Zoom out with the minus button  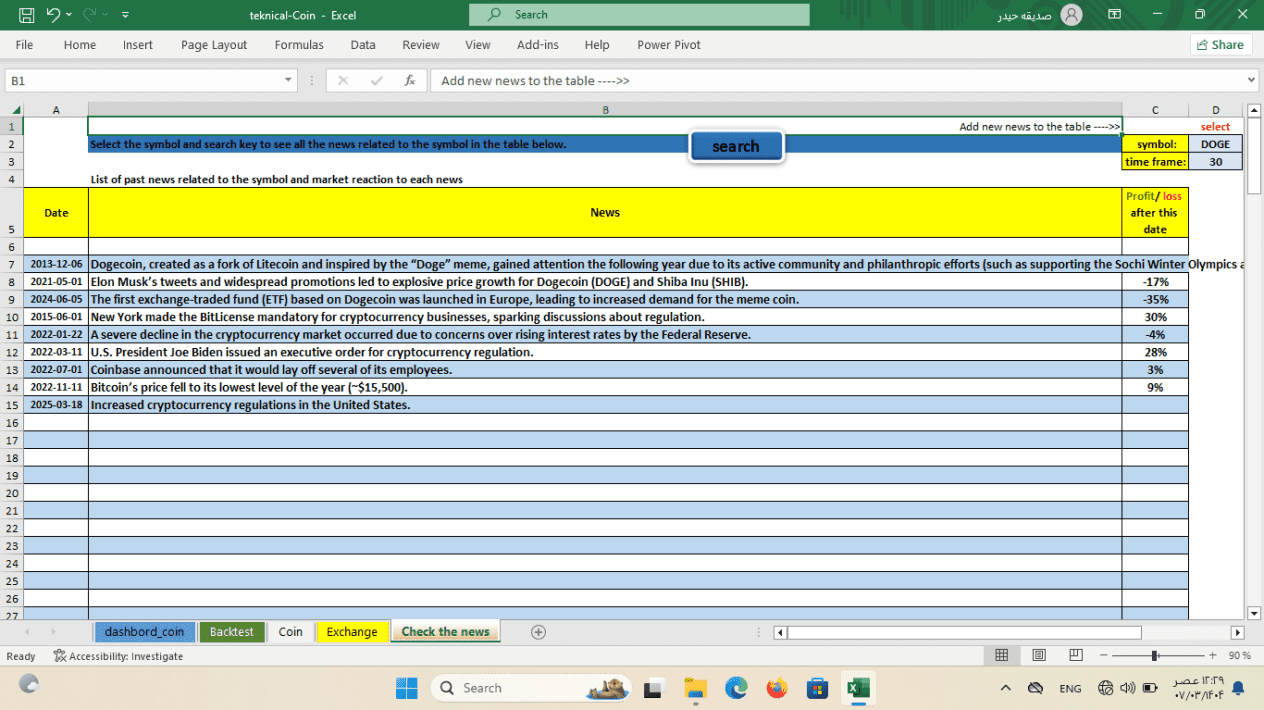[1102, 656]
